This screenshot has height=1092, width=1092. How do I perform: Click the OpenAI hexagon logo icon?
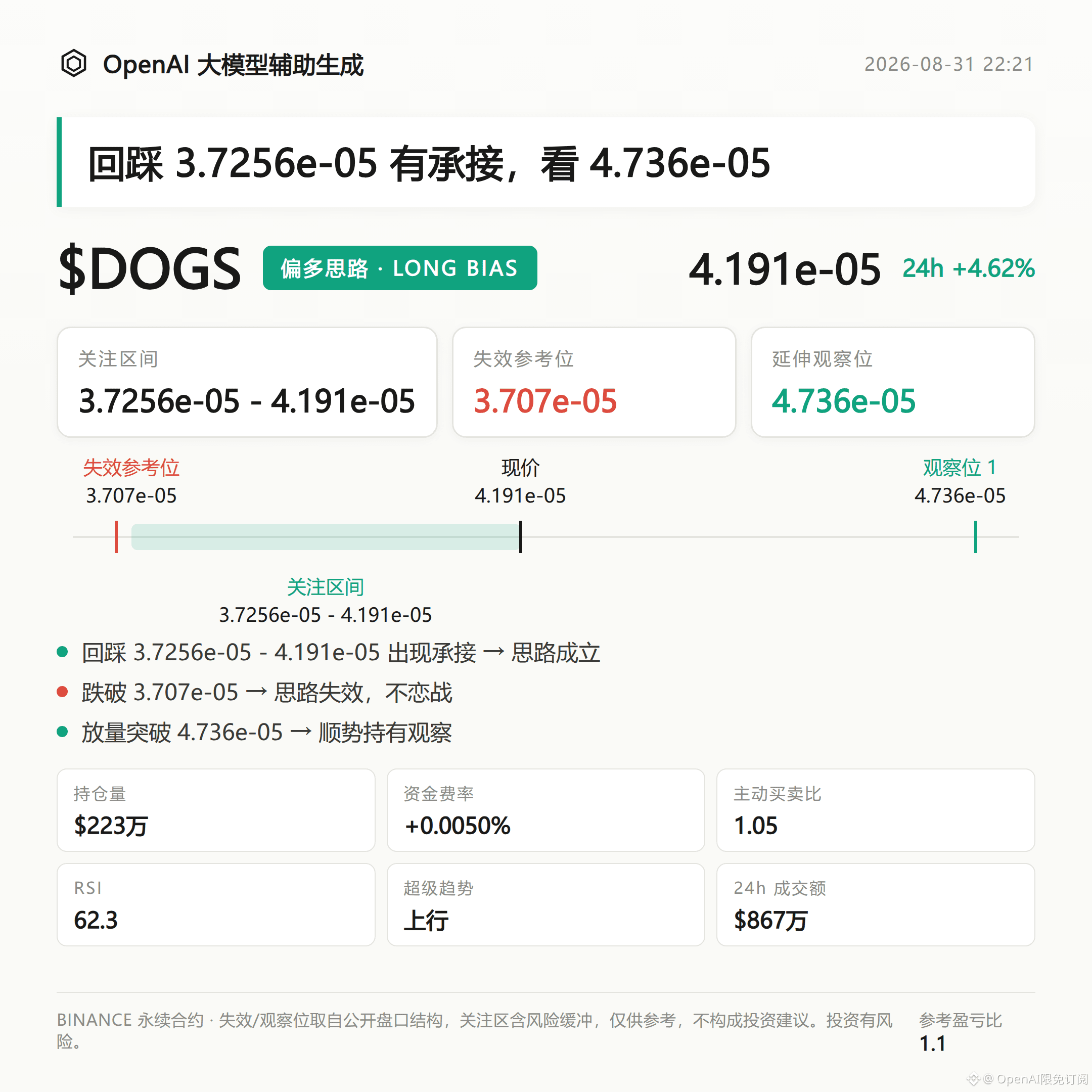73,63
